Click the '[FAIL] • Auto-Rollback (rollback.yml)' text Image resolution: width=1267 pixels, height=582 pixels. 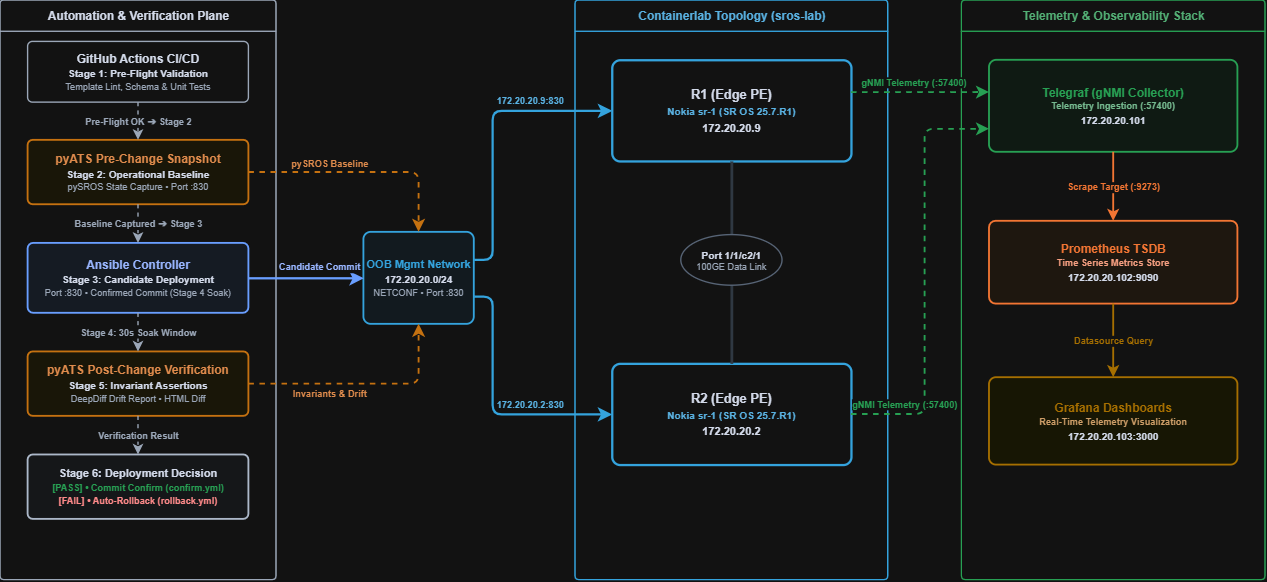click(x=138, y=500)
